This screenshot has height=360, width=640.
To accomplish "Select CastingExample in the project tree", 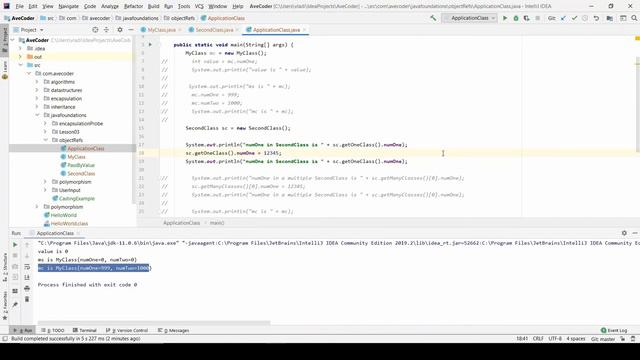I will coord(77,198).
